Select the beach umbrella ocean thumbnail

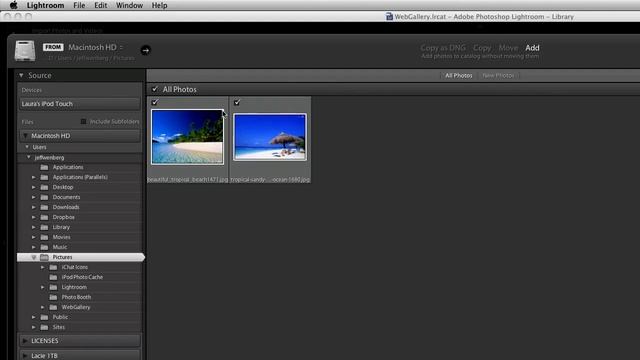click(x=270, y=137)
